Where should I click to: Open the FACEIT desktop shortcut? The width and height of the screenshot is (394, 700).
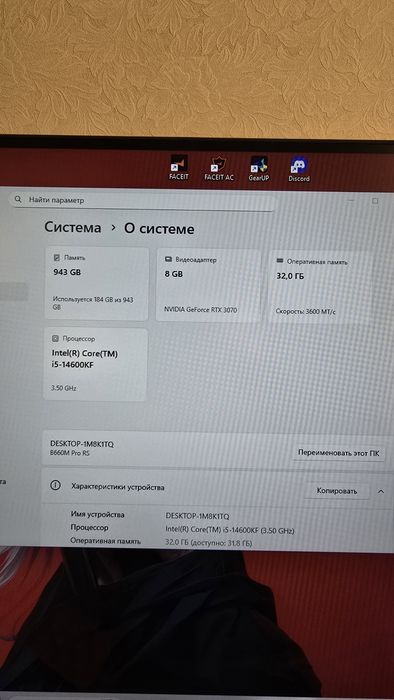[x=179, y=168]
